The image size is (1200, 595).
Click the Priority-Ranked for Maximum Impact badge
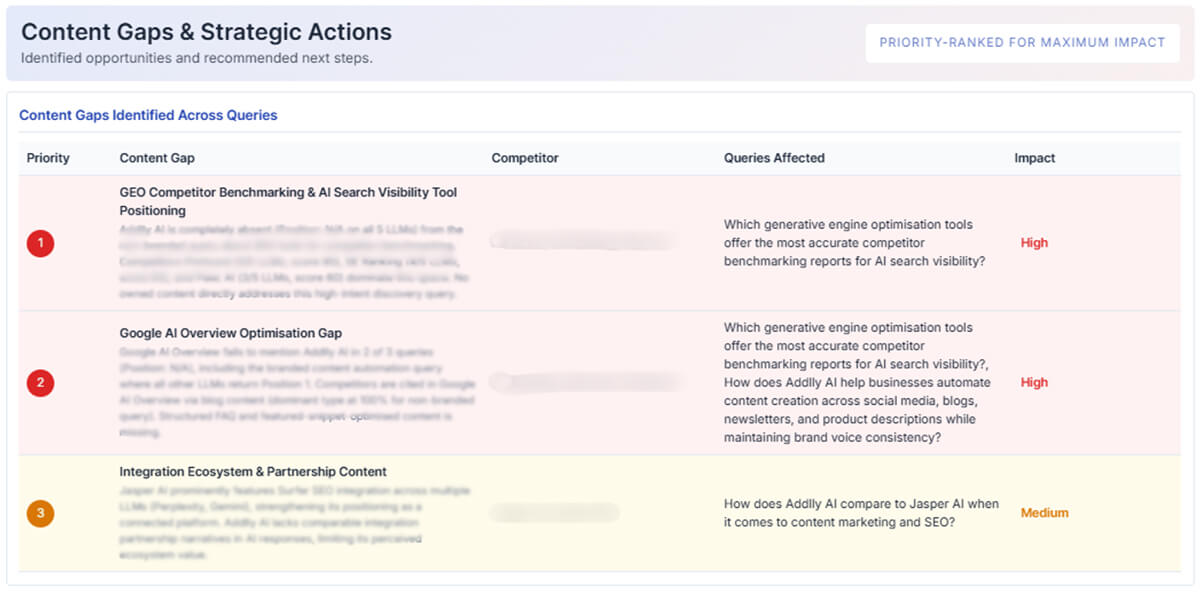[x=1022, y=43]
